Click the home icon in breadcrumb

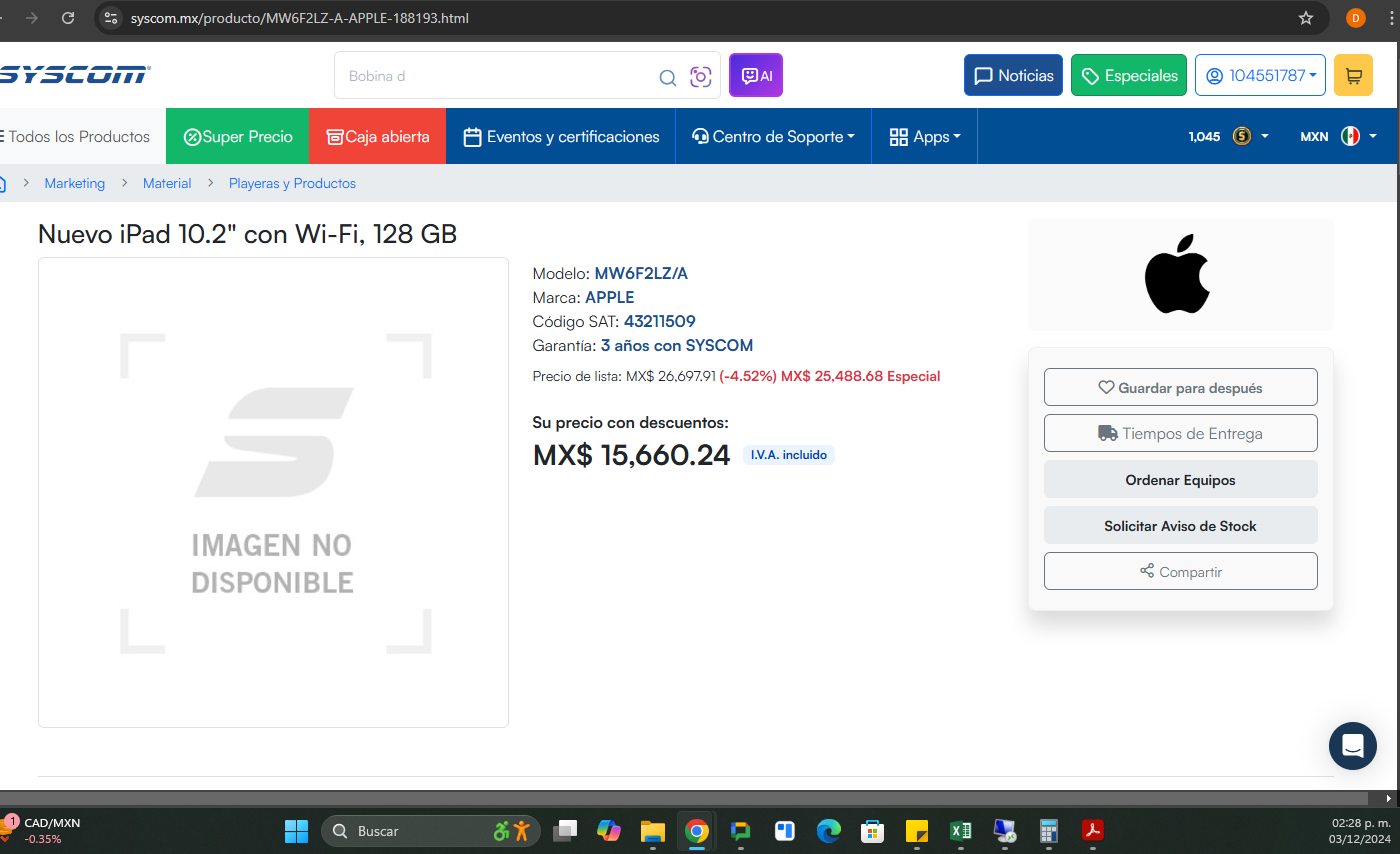[3, 183]
